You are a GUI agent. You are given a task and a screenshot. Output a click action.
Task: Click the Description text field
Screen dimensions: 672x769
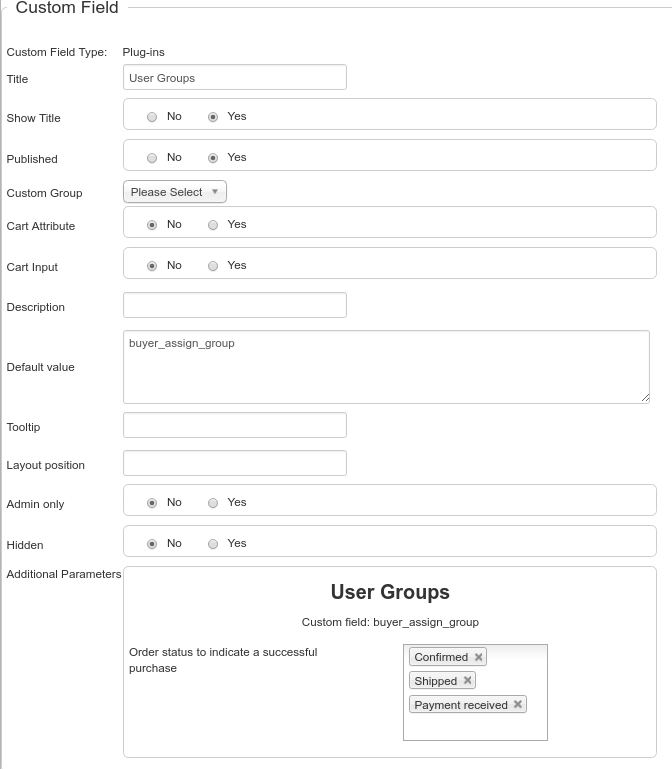pyautogui.click(x=235, y=306)
